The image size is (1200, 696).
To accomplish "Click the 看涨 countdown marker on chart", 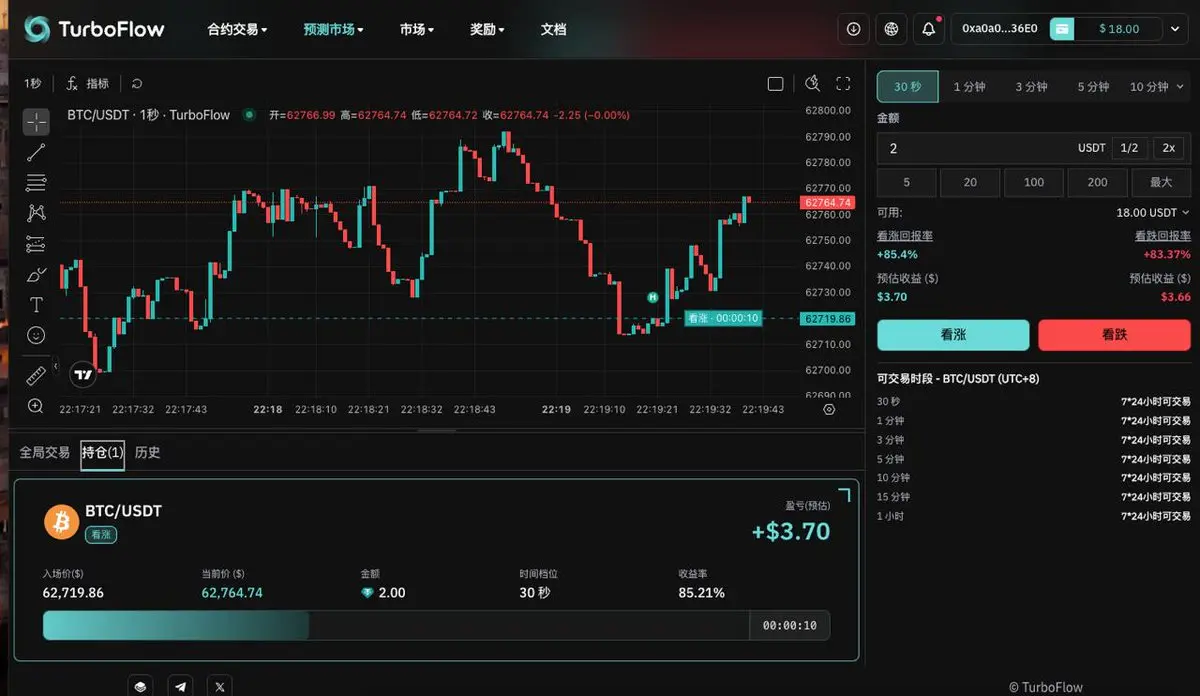I will pos(722,318).
